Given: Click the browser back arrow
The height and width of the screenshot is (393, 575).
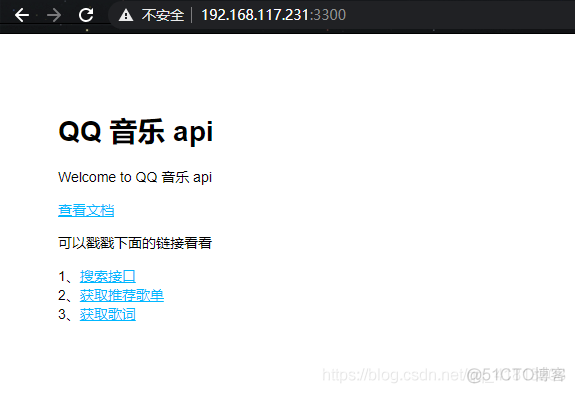Looking at the screenshot, I should (22, 15).
